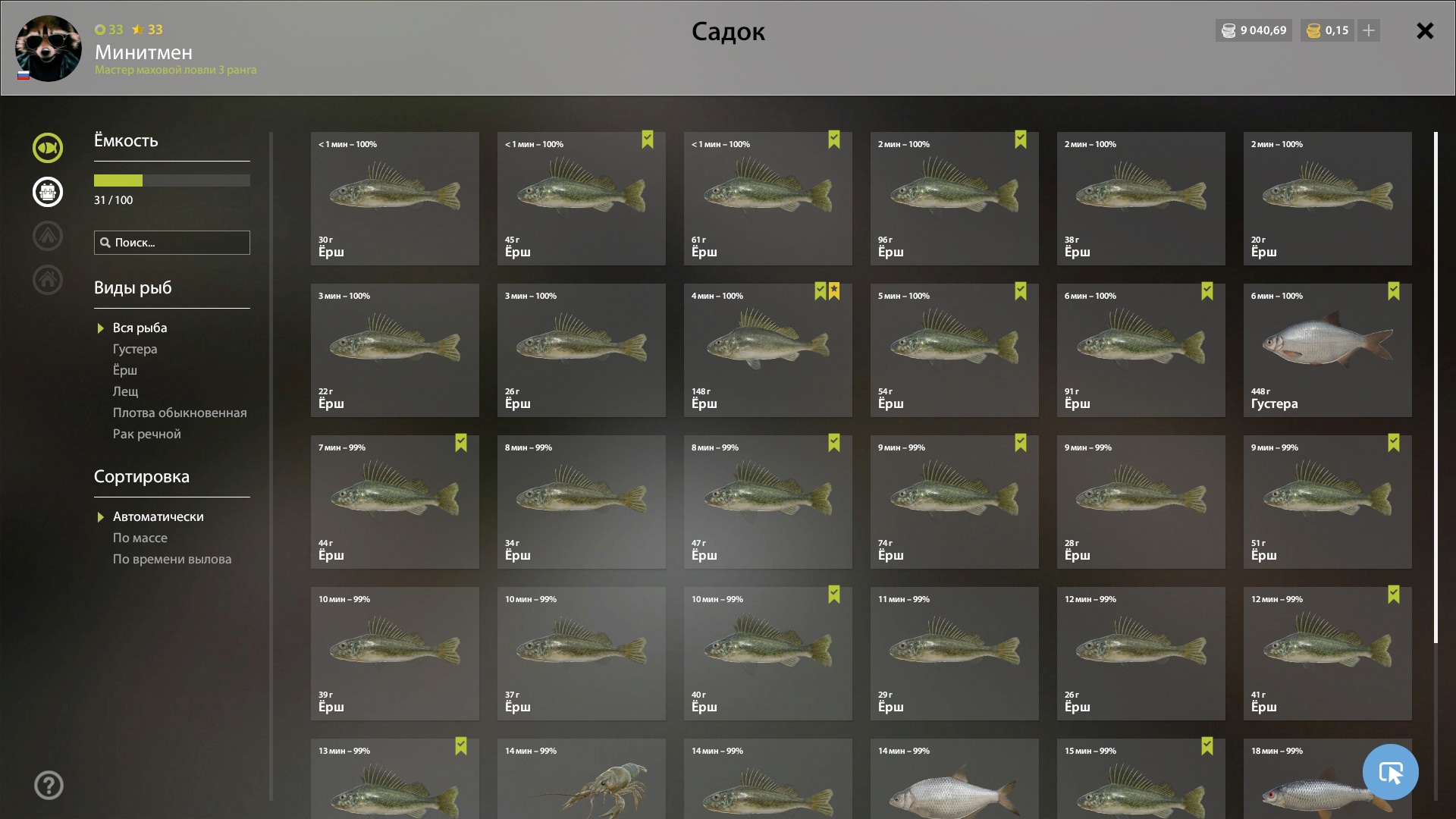Click the gold coins balance icon
The width and height of the screenshot is (1456, 819).
pyautogui.click(x=1313, y=31)
